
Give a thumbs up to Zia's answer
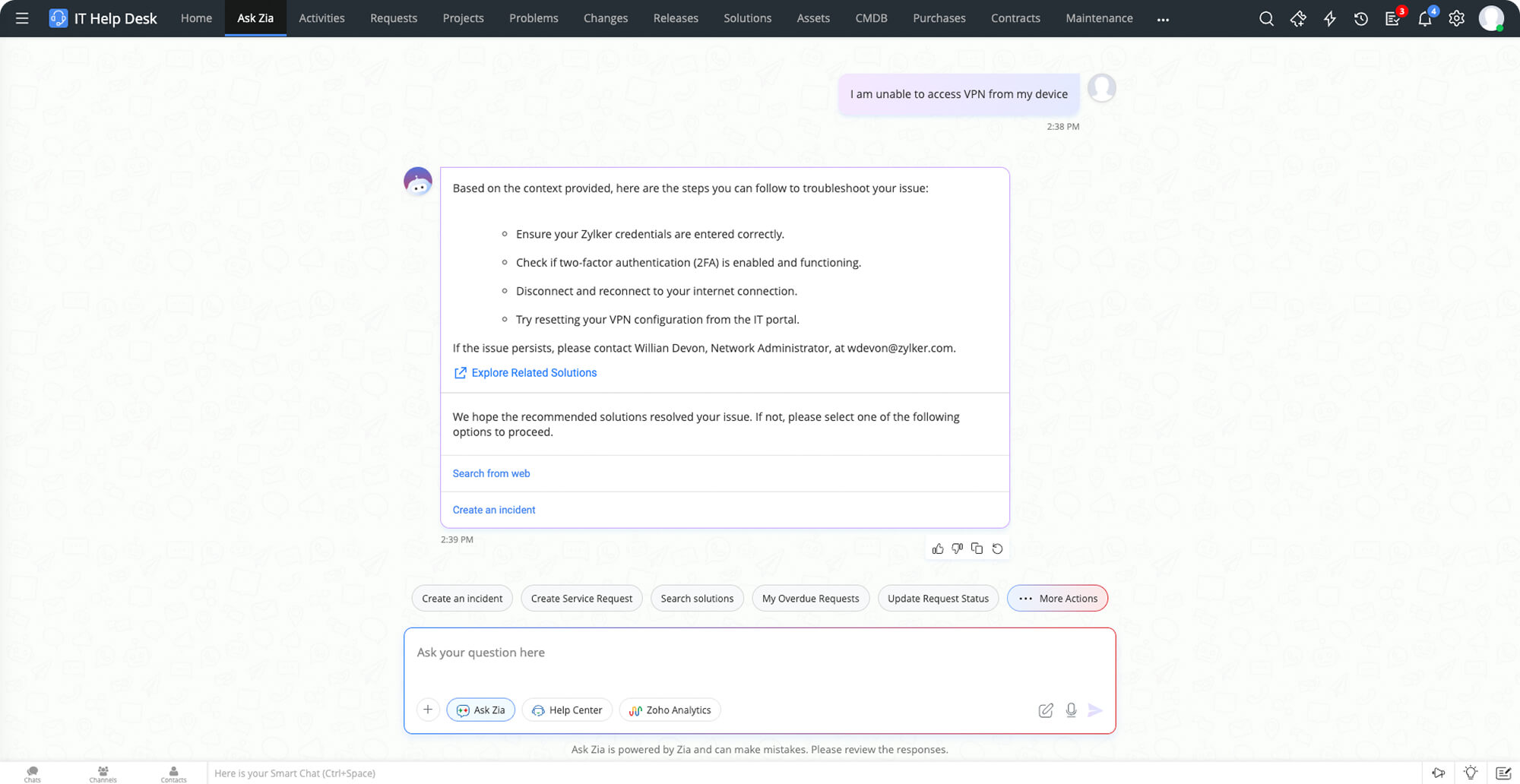point(938,548)
